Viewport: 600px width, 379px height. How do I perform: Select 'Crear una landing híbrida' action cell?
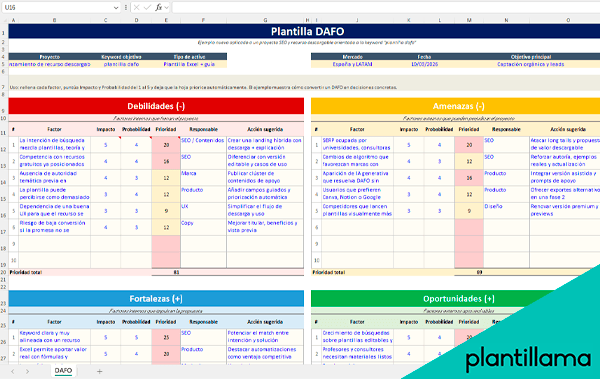coord(265,145)
